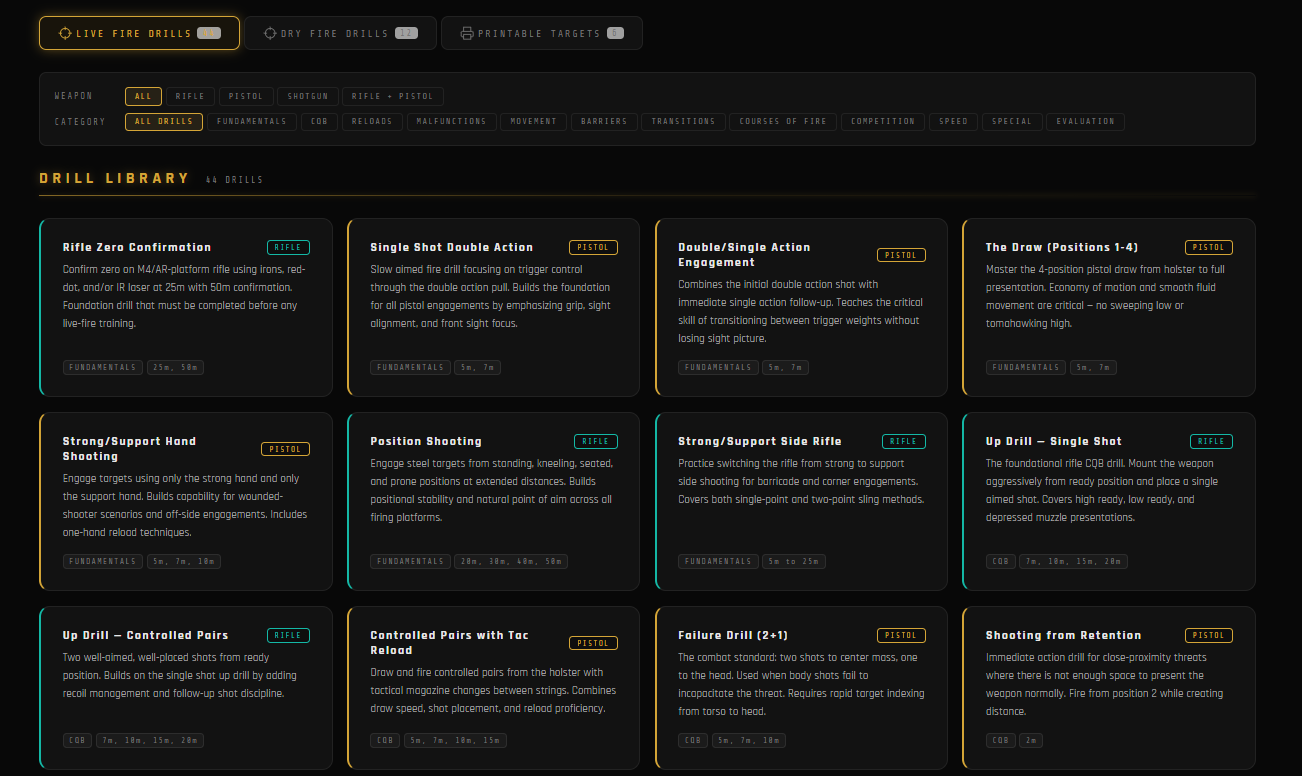Filter by the Fundamentals category chip

[x=252, y=122]
